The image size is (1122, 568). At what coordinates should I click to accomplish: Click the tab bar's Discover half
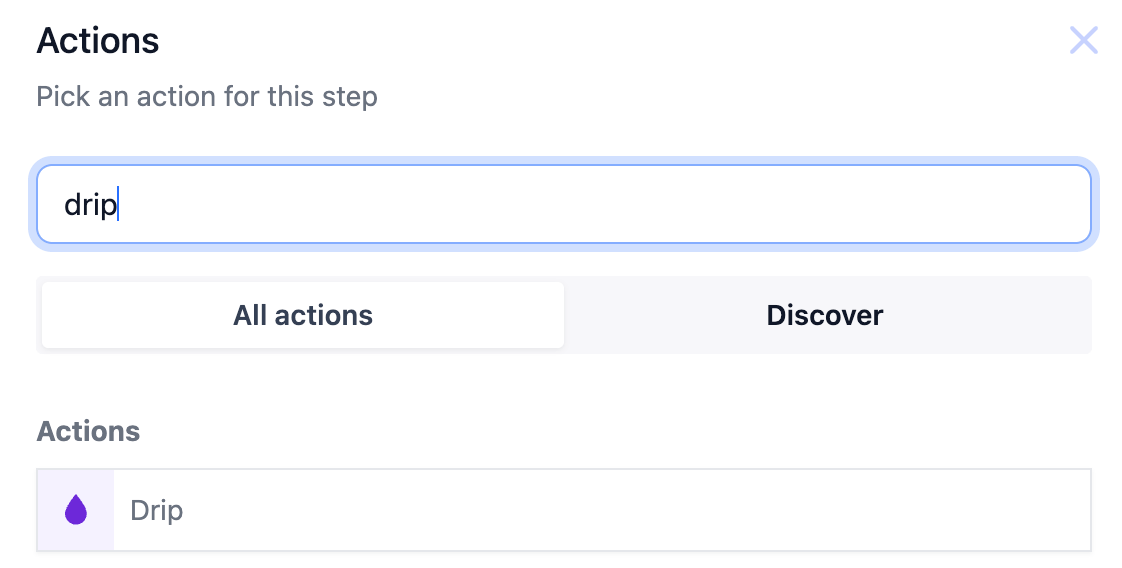(900, 316)
